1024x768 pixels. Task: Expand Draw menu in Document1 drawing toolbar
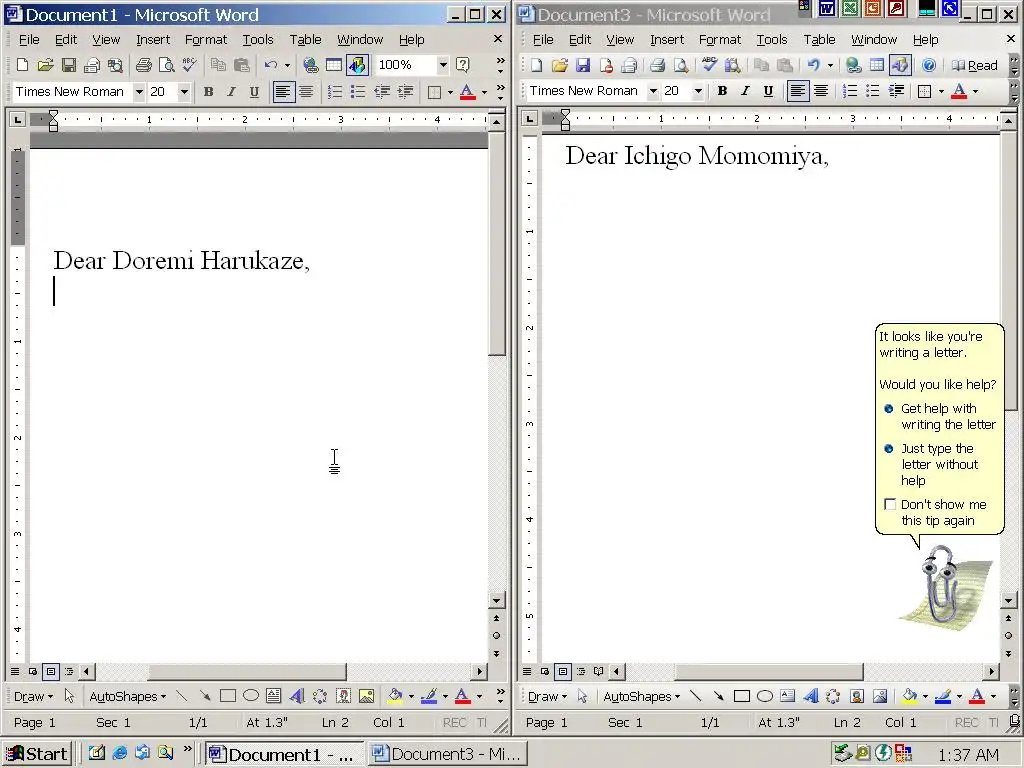(33, 696)
